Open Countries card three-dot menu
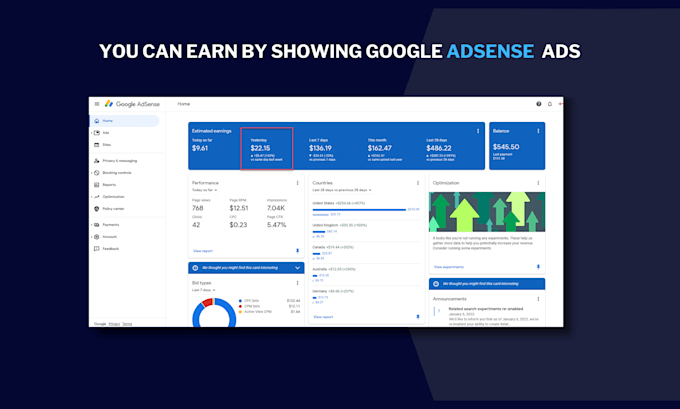The image size is (680, 409). click(x=418, y=183)
